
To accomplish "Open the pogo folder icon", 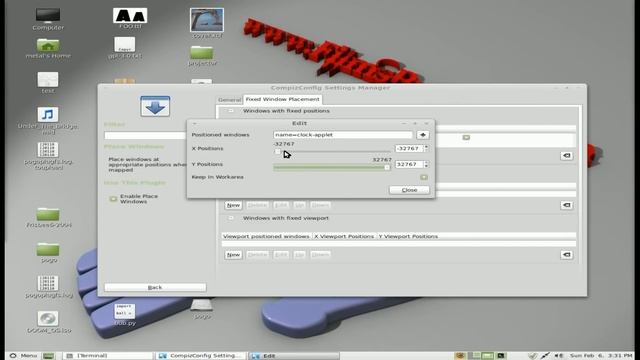I will (48, 249).
